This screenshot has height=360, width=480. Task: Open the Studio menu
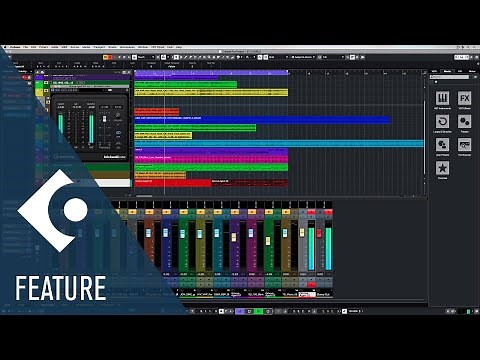(x=113, y=47)
